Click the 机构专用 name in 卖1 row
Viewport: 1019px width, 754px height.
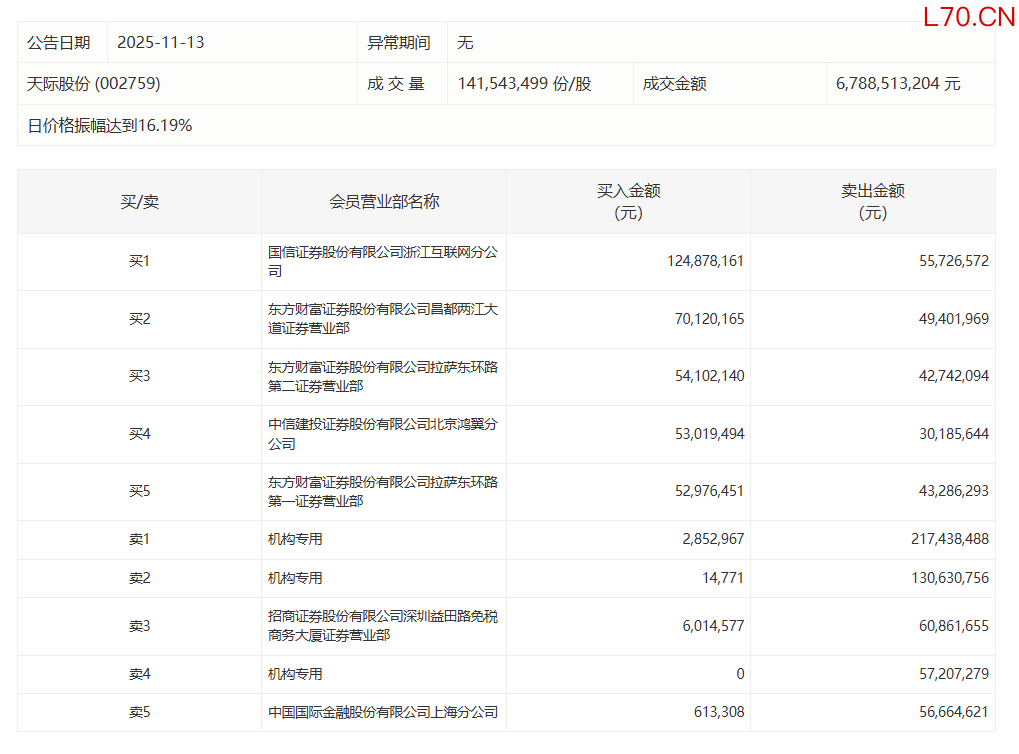(295, 539)
